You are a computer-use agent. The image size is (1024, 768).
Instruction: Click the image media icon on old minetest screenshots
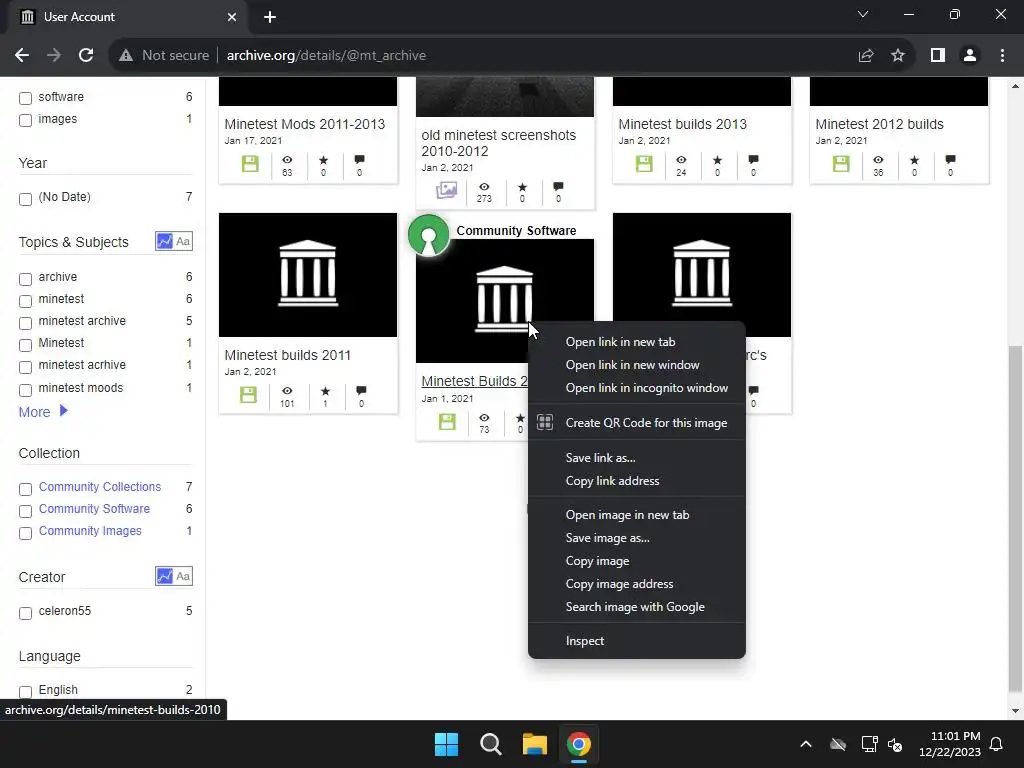point(447,190)
